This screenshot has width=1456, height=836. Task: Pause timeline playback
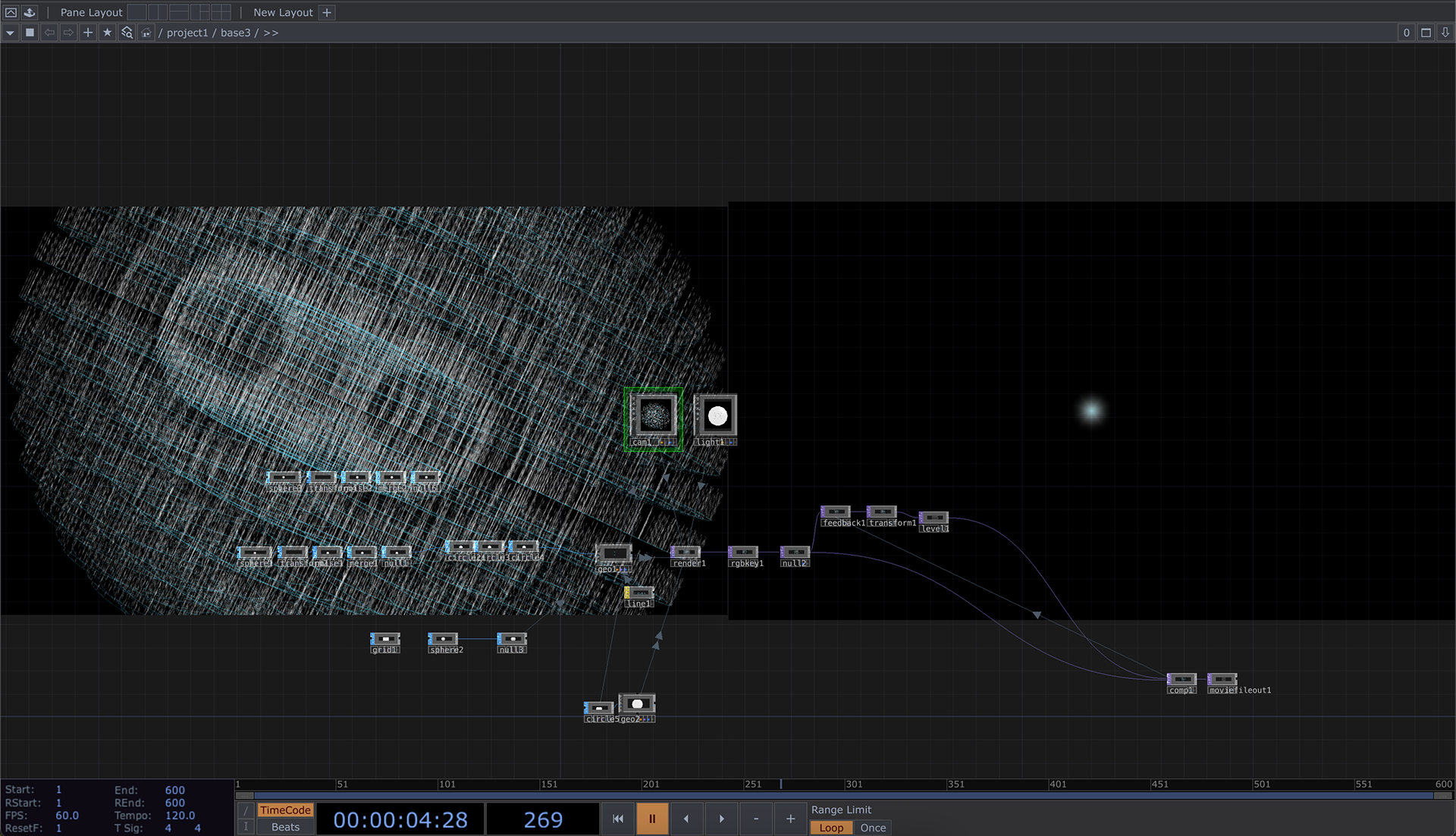pos(652,819)
